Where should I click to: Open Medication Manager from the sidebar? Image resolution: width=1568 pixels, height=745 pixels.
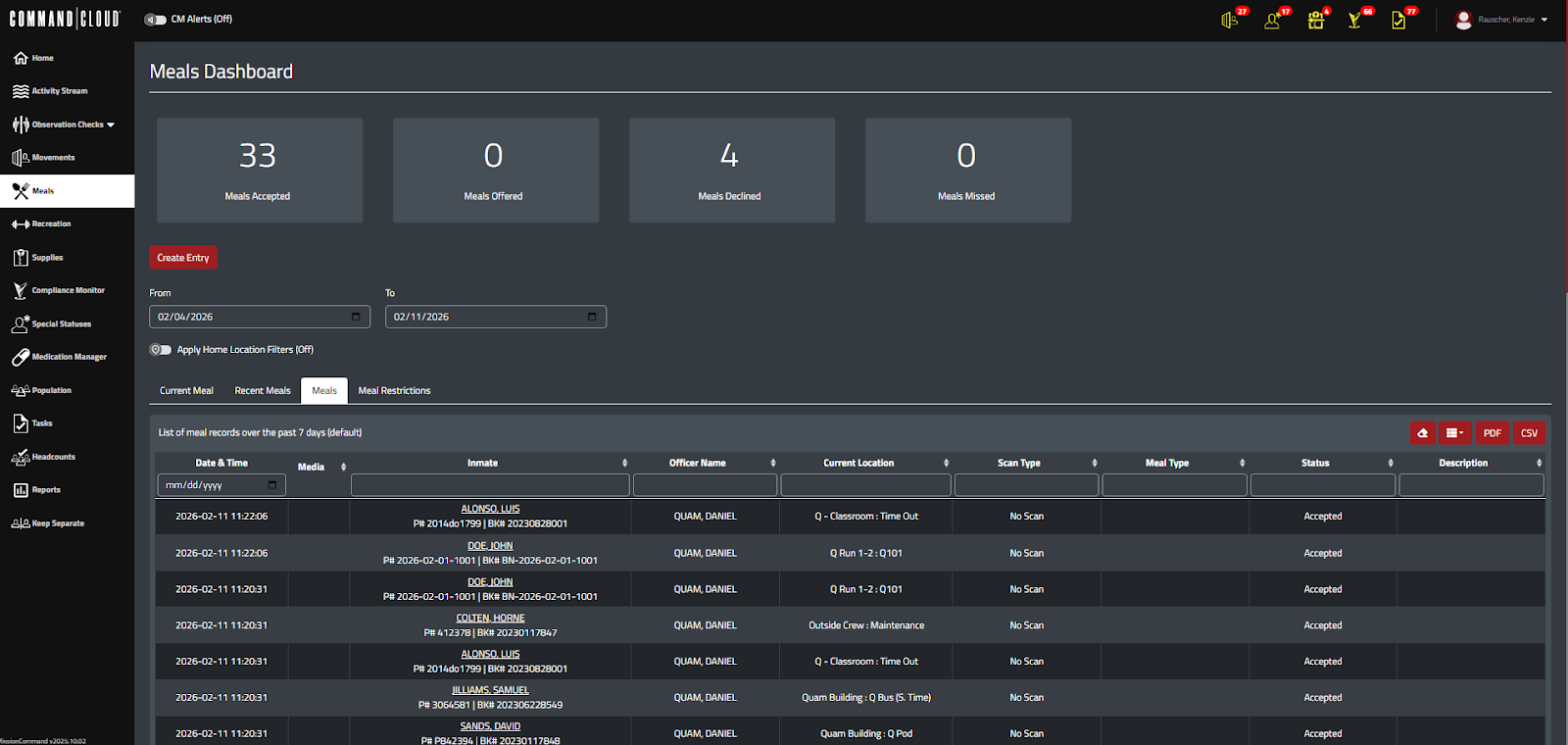pos(67,357)
